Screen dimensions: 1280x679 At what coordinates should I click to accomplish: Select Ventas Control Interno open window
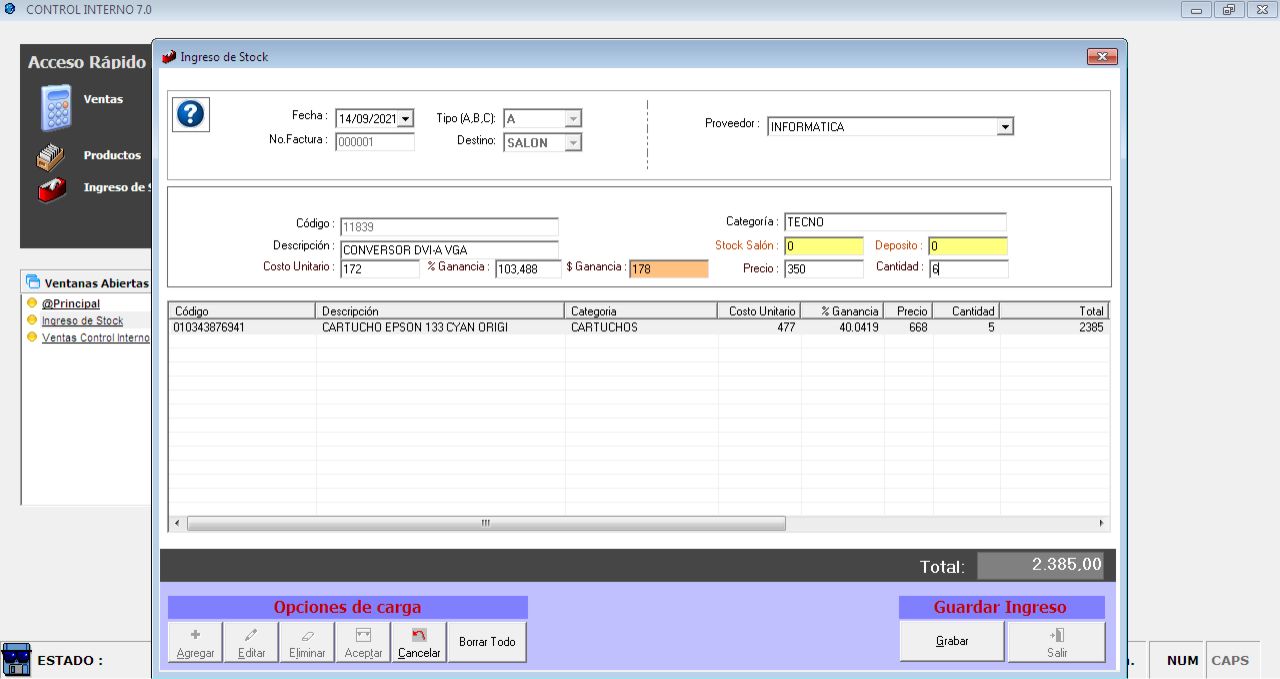[95, 338]
